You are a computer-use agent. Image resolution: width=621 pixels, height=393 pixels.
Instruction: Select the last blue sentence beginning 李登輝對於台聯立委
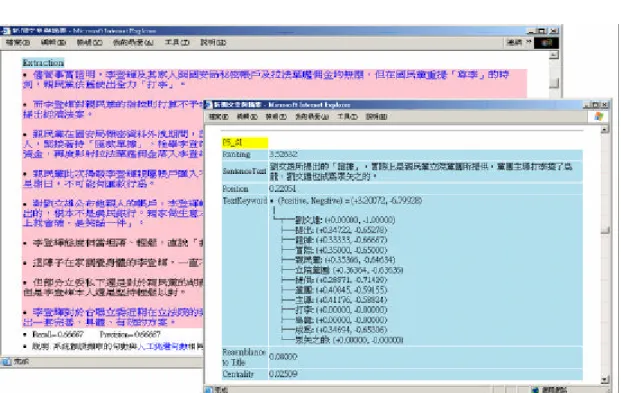113,317
